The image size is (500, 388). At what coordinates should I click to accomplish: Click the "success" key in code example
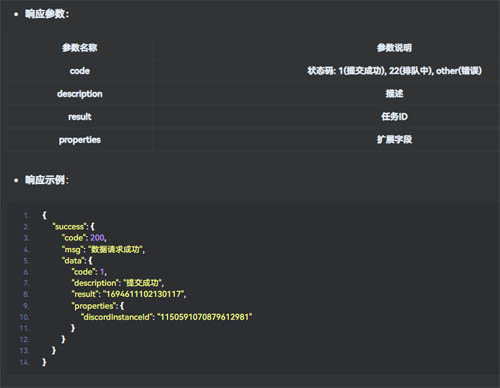click(70, 227)
